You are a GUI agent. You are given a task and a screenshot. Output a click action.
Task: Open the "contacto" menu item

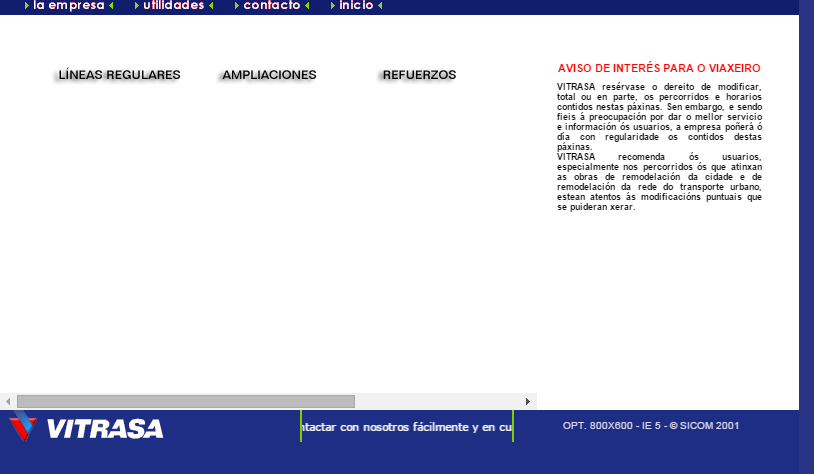[272, 5]
